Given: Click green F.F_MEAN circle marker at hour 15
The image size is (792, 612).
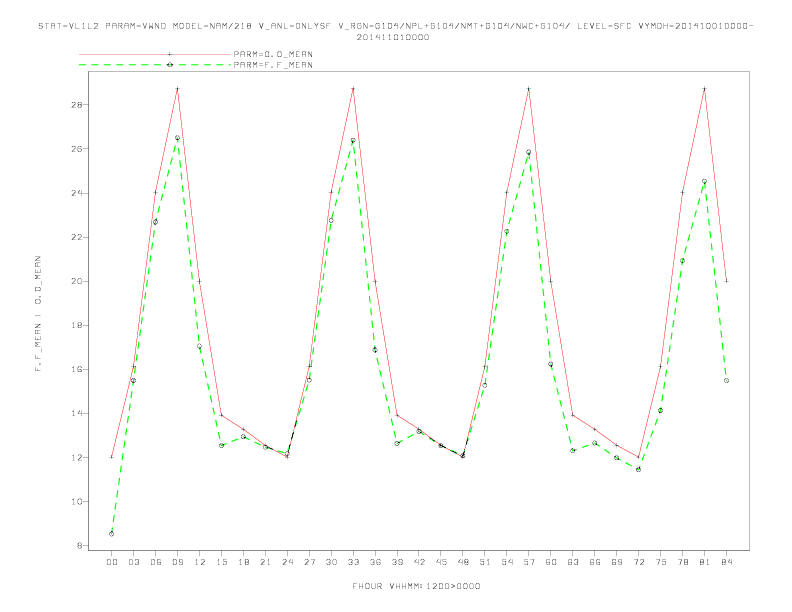Looking at the screenshot, I should coord(221,445).
